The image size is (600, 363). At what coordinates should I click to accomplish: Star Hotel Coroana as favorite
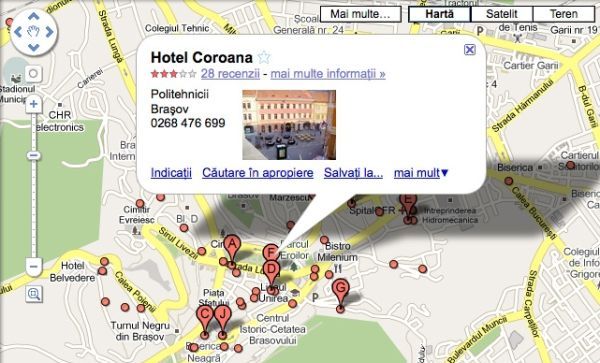(x=264, y=57)
